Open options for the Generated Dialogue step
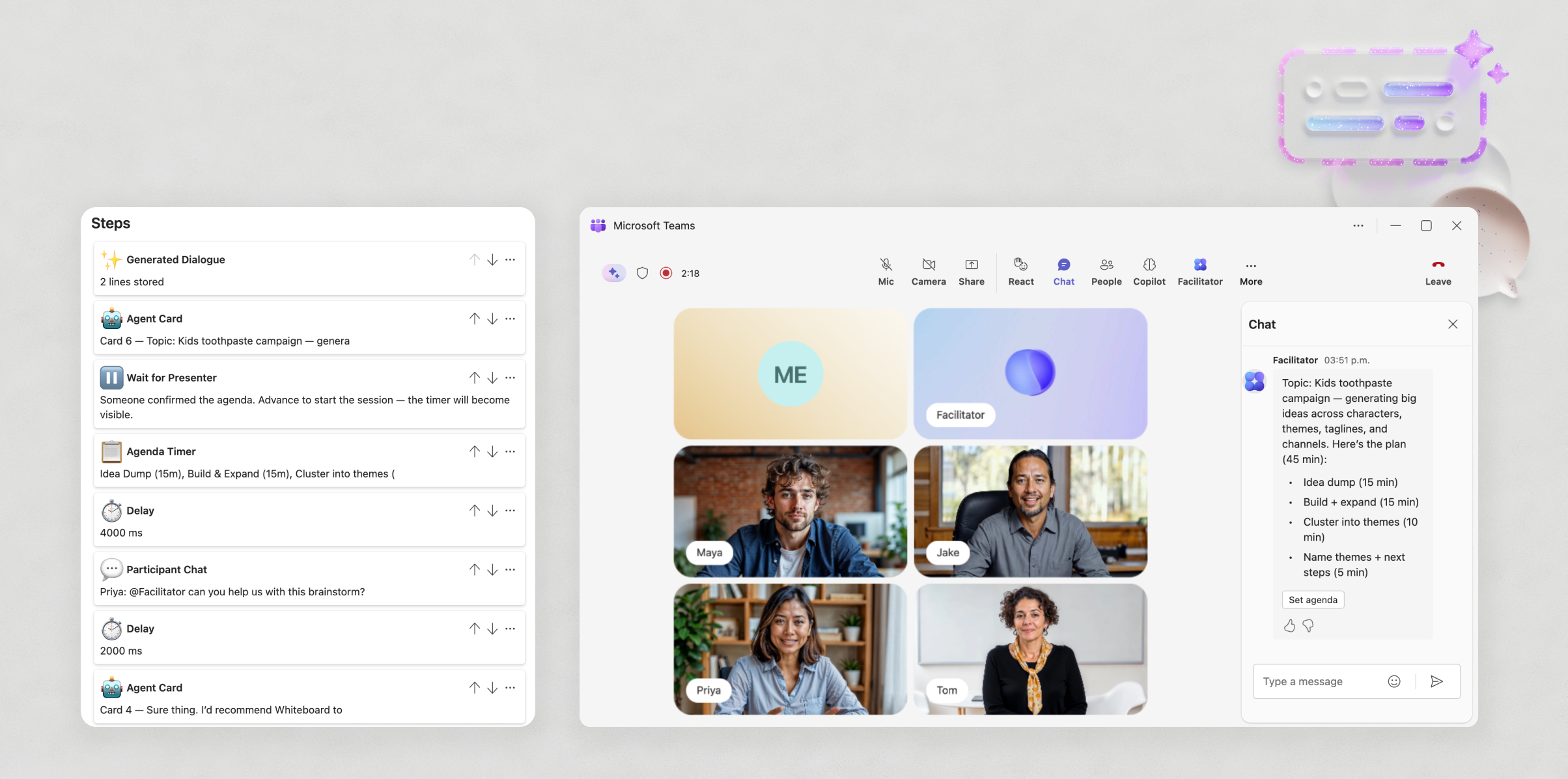Image resolution: width=1568 pixels, height=779 pixels. click(x=511, y=260)
